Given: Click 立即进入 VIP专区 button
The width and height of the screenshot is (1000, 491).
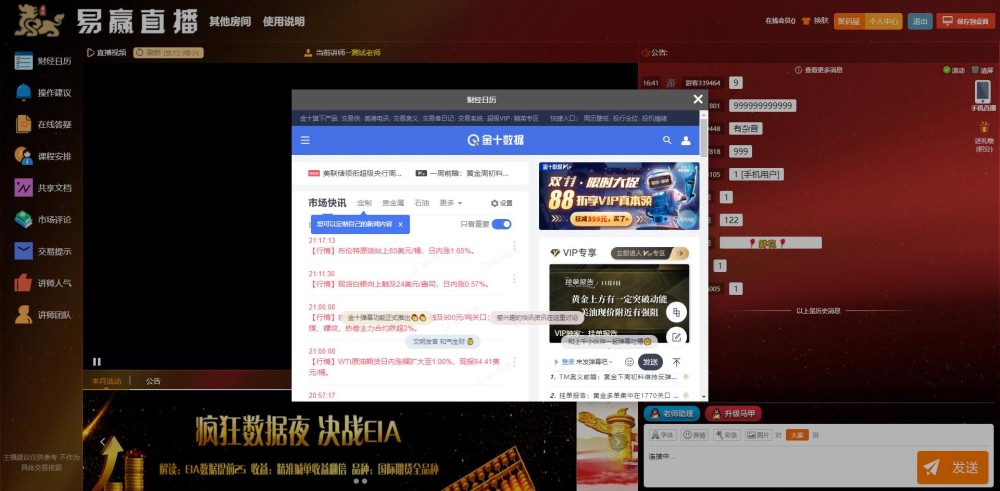Looking at the screenshot, I should [x=649, y=253].
